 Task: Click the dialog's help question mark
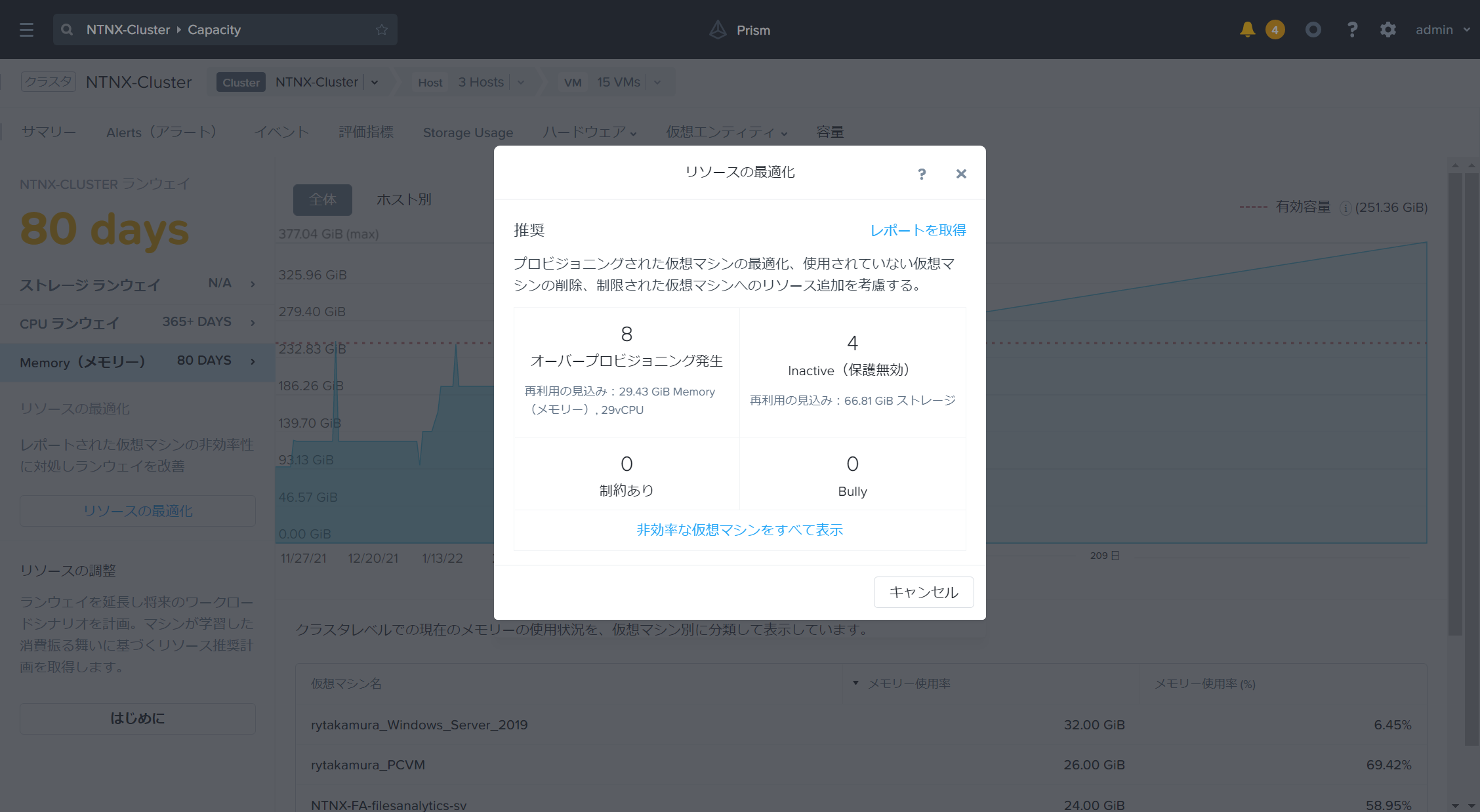(922, 174)
